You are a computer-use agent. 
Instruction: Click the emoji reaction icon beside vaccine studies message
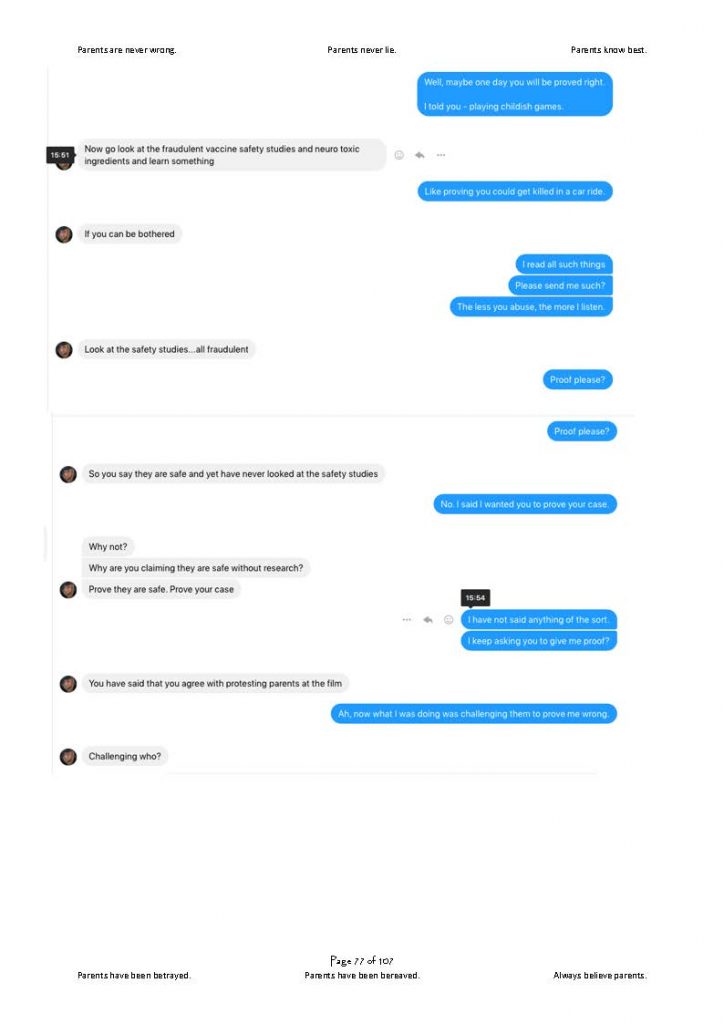pyautogui.click(x=399, y=155)
